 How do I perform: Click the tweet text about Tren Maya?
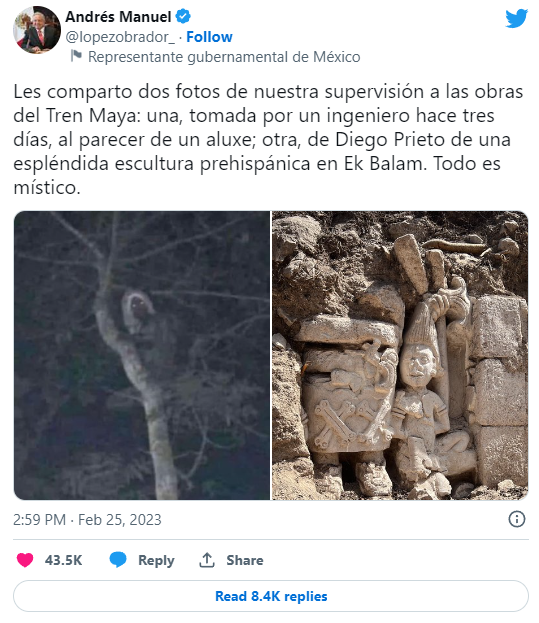pyautogui.click(x=269, y=139)
